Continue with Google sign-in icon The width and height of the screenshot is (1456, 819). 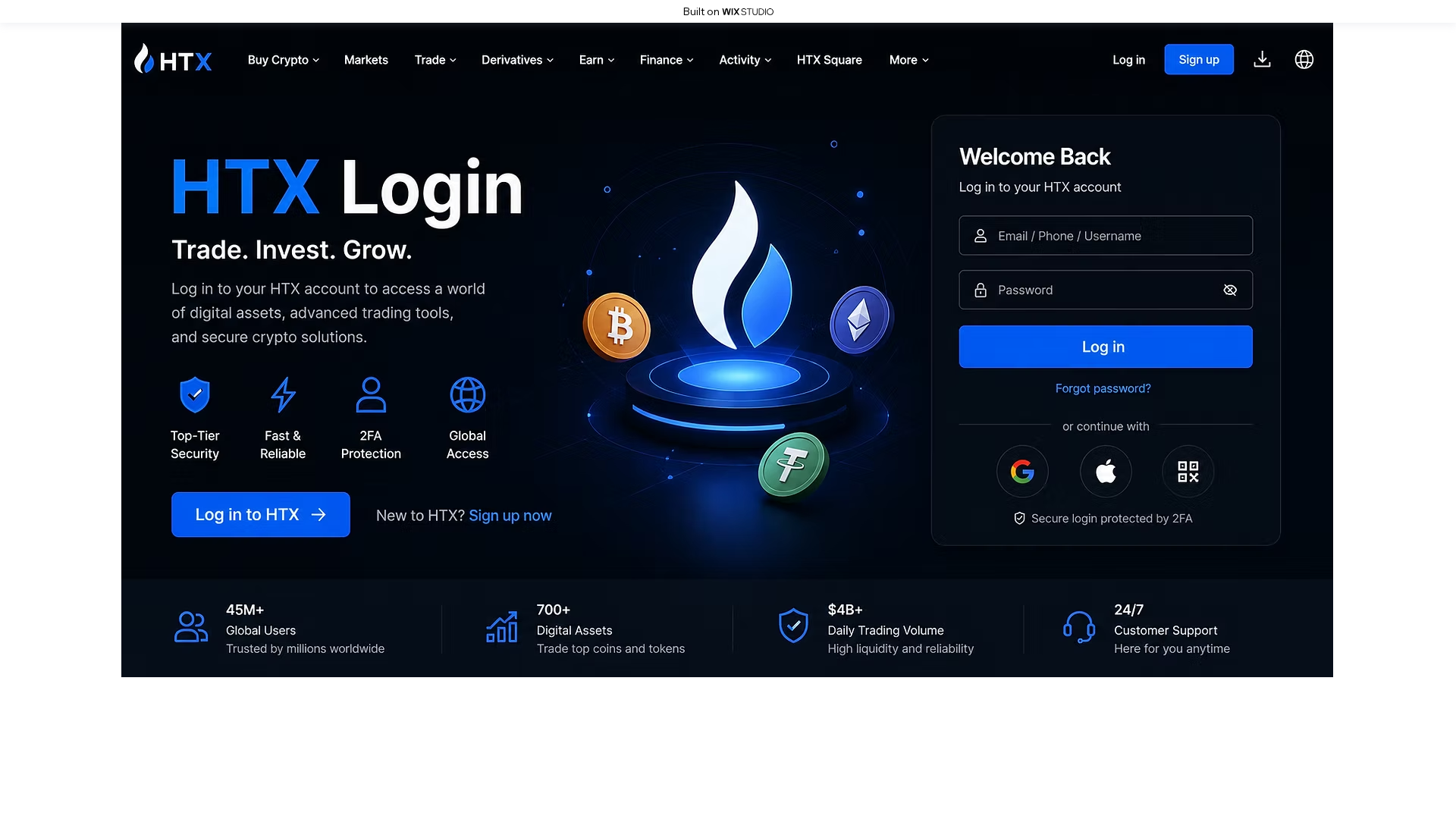coord(1022,472)
